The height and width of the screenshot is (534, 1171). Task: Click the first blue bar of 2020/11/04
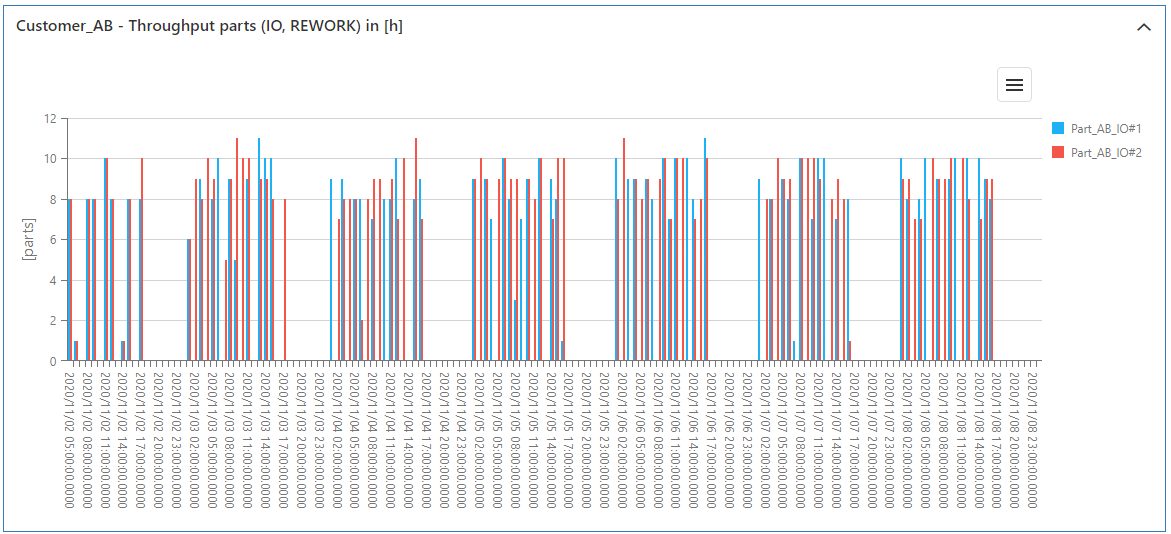(x=331, y=270)
